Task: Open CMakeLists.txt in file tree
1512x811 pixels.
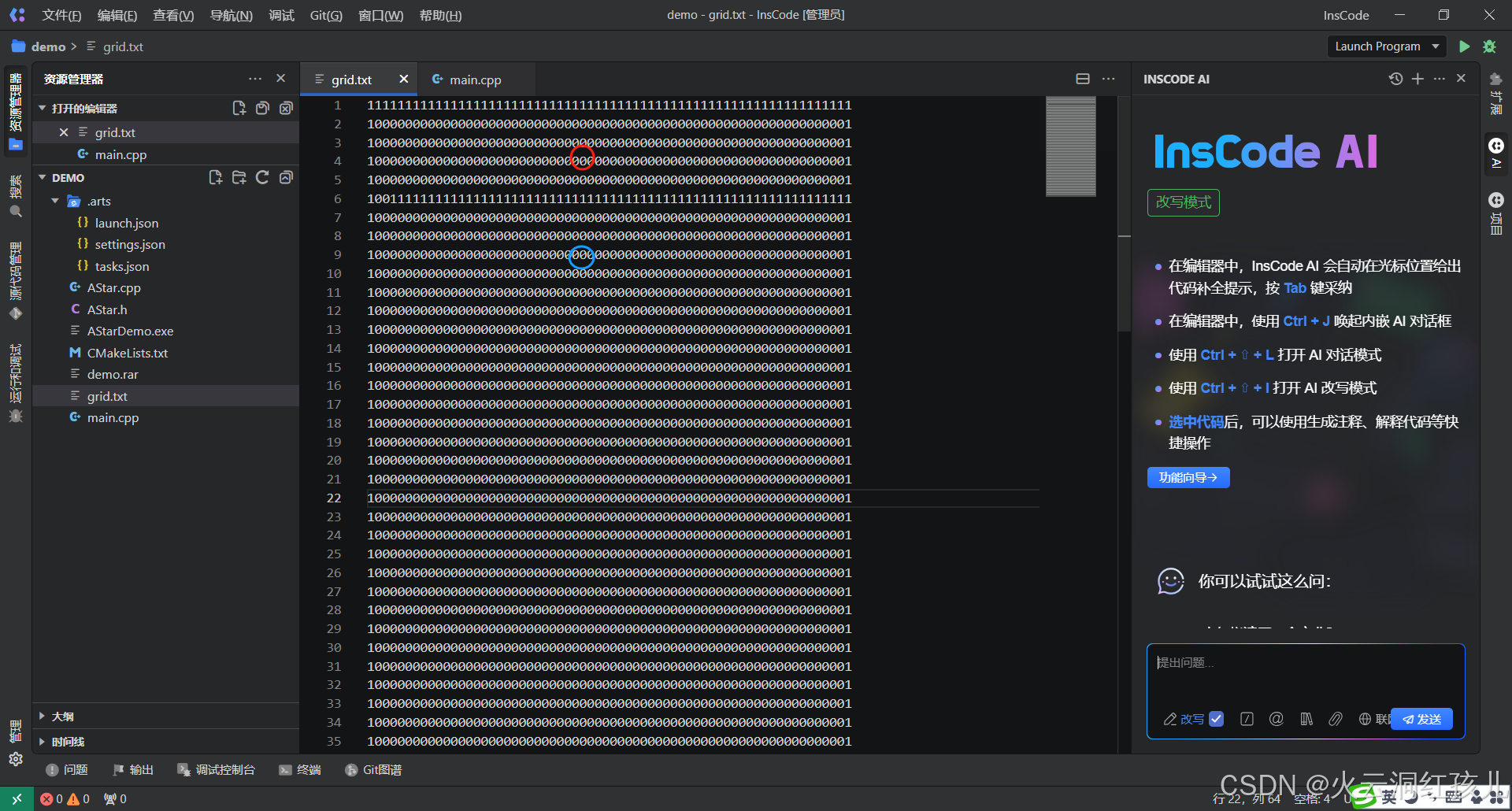Action: click(x=127, y=353)
